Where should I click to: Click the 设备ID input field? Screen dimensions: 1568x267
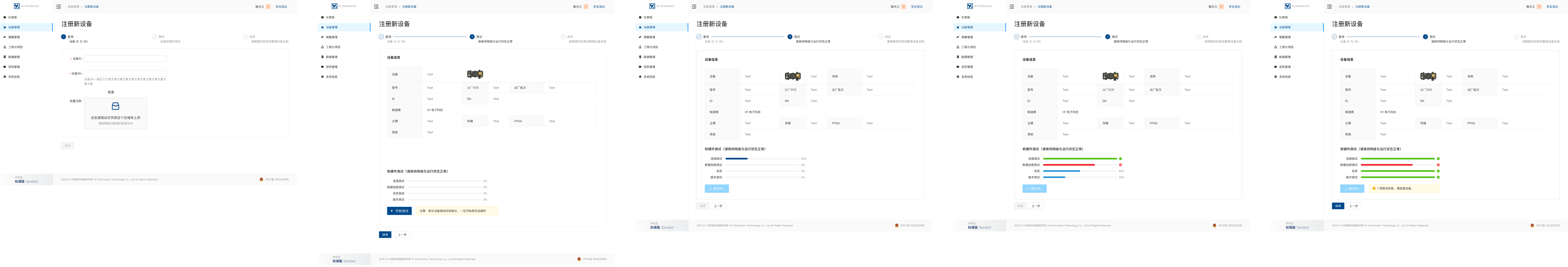(125, 58)
